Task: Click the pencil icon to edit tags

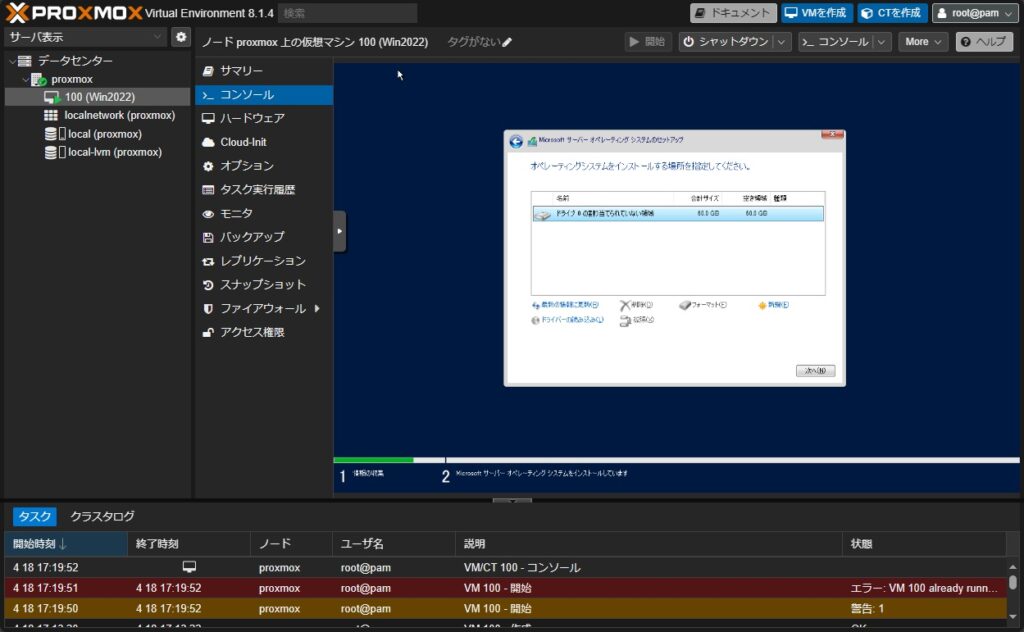Action: pos(507,42)
